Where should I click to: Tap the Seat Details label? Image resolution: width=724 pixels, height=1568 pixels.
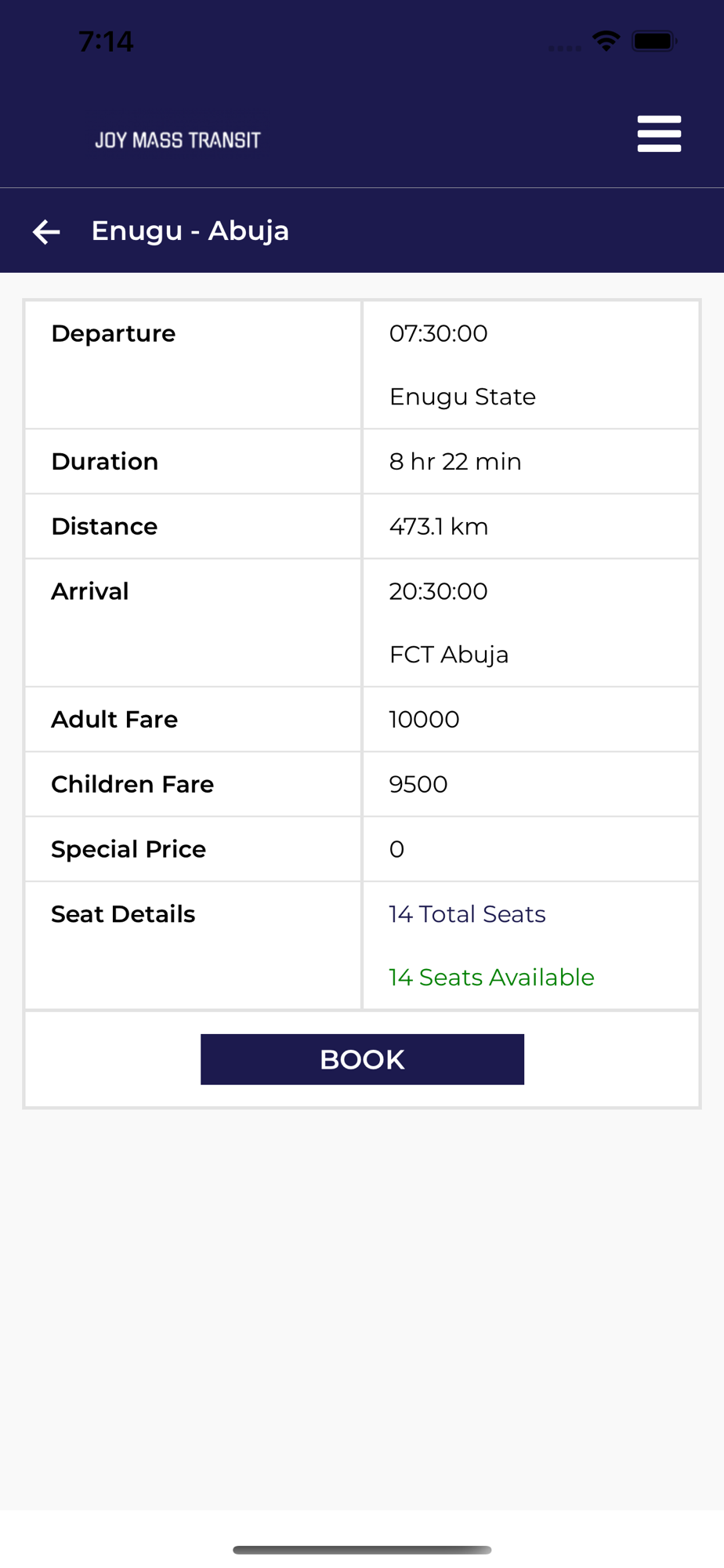click(123, 914)
